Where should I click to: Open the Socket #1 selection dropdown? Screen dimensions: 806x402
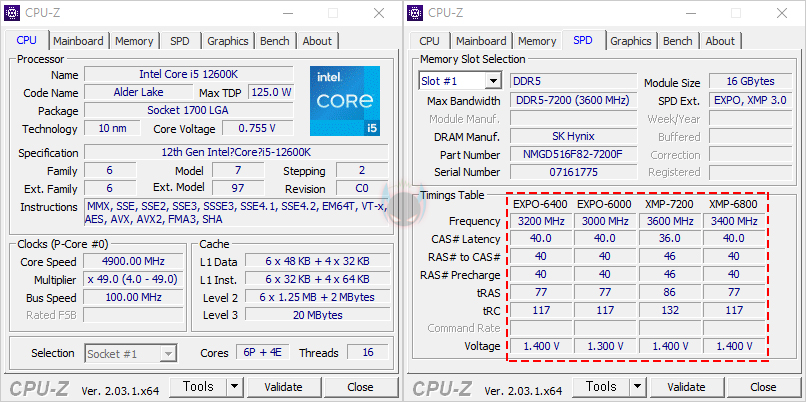[x=168, y=354]
